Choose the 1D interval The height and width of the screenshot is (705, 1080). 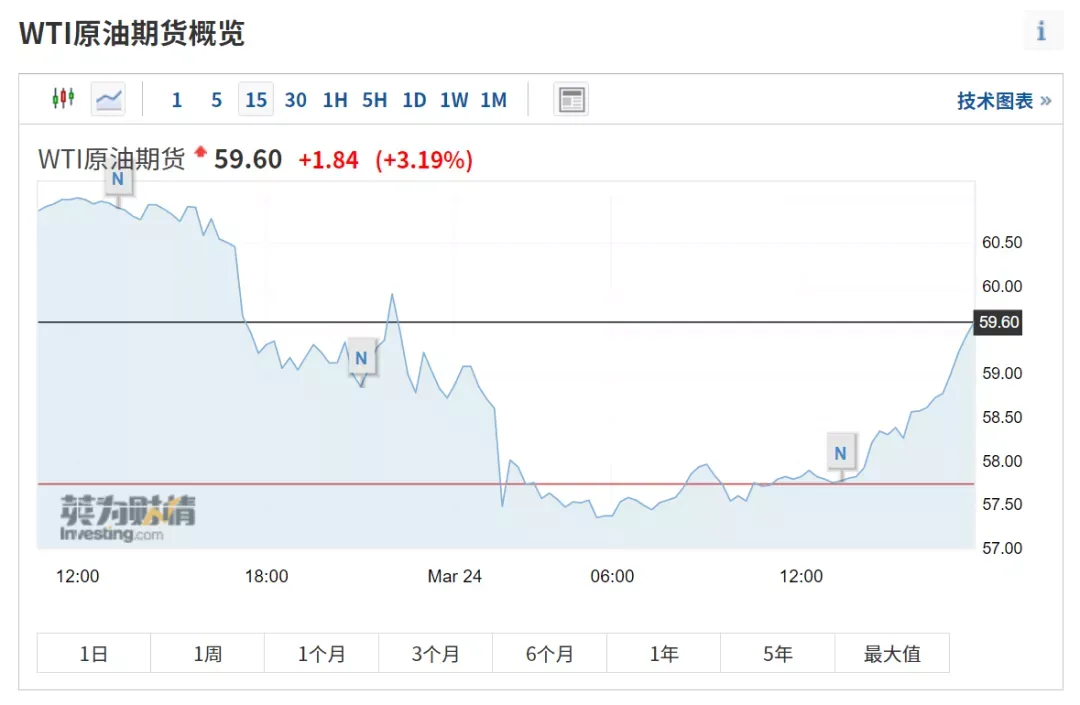click(x=415, y=101)
